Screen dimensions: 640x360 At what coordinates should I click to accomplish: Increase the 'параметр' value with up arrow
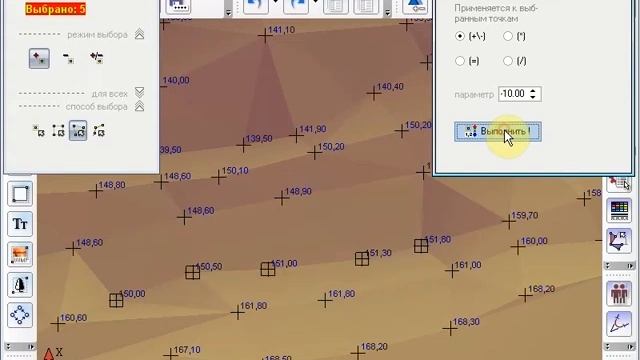coord(533,91)
